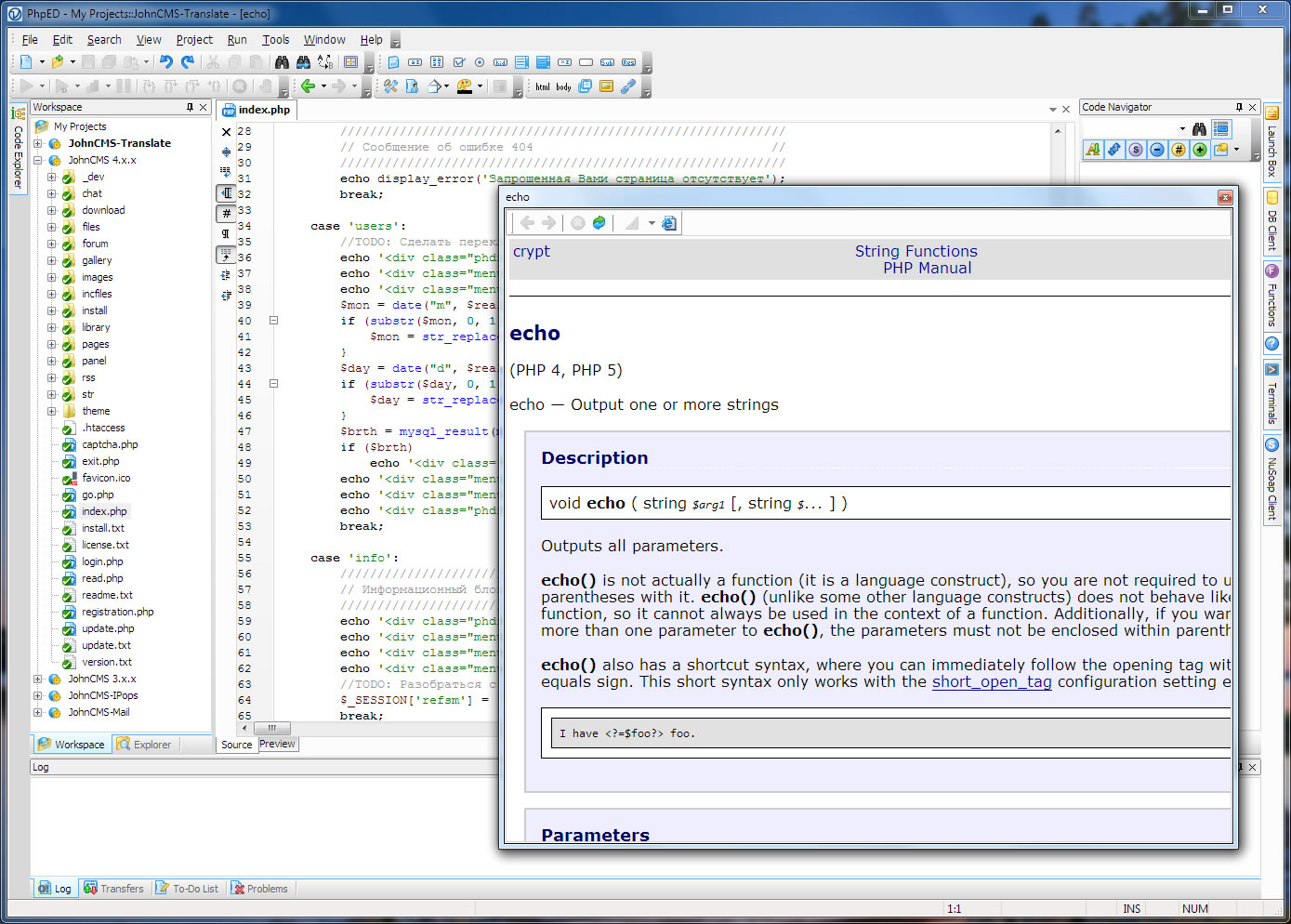
Task: Select registration.php in the workspace tree
Action: [x=117, y=613]
